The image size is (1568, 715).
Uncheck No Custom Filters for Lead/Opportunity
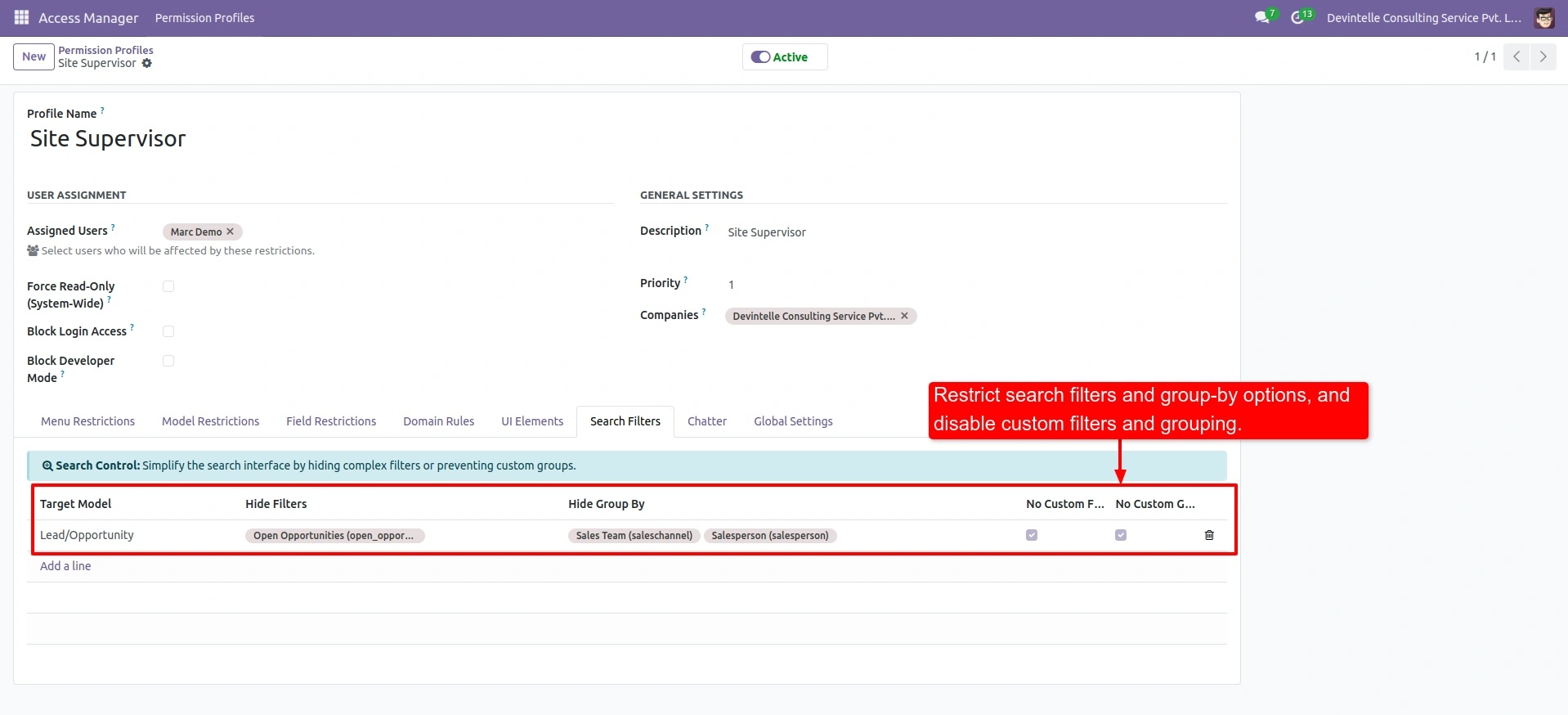click(1032, 535)
